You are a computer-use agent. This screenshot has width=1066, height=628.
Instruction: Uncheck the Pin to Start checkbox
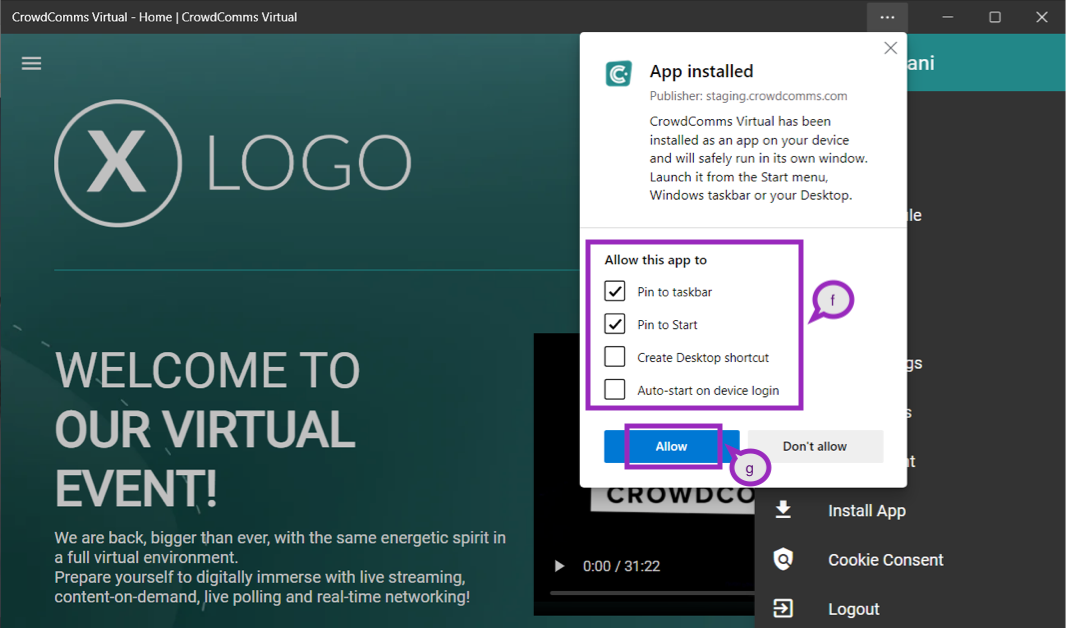[615, 325]
